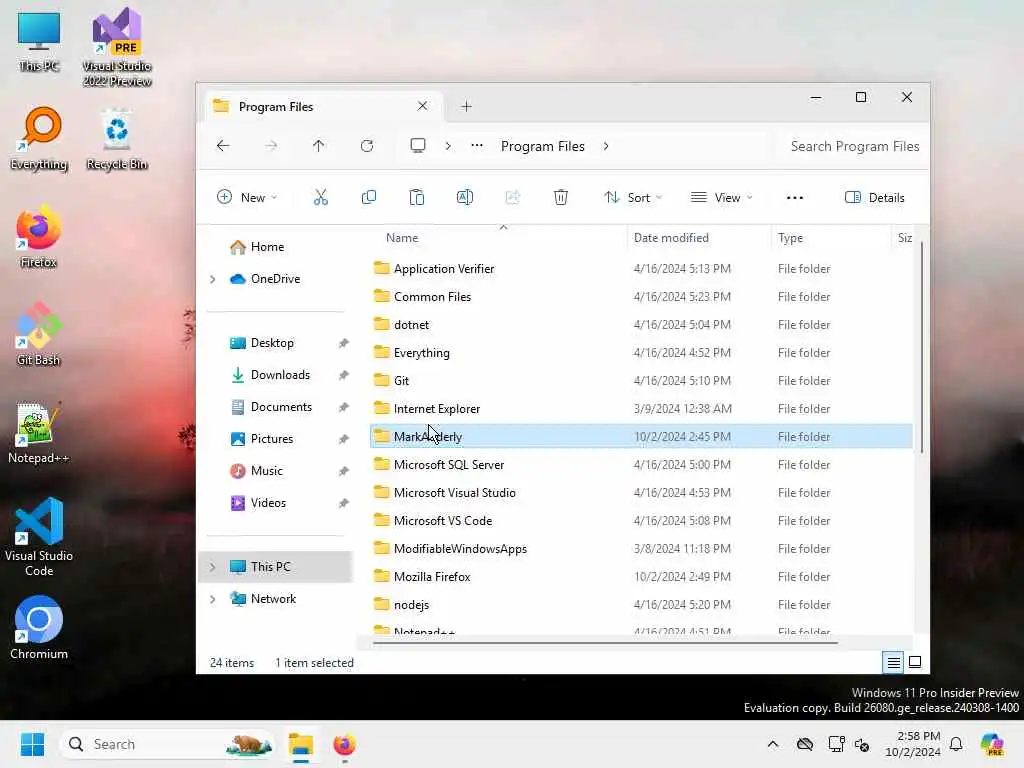1024x768 pixels.
Task: Click the Search Program Files box
Action: 853,146
